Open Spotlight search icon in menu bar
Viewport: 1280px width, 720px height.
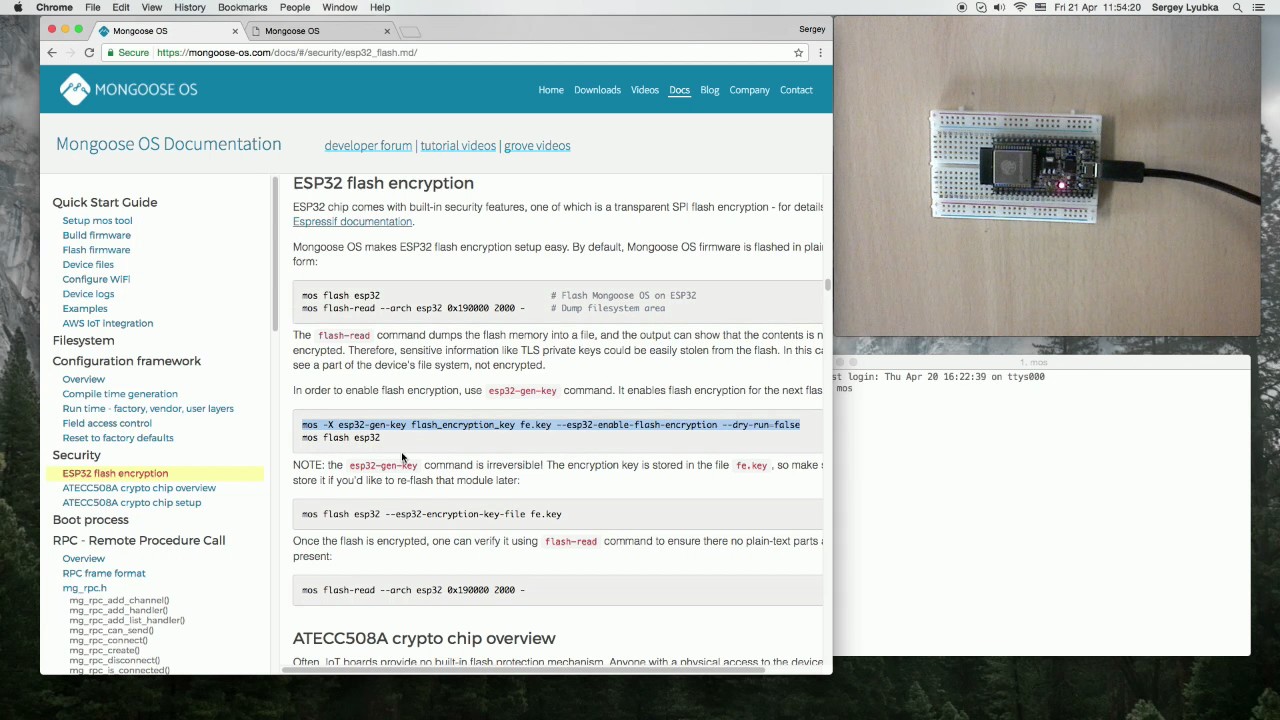[1237, 7]
